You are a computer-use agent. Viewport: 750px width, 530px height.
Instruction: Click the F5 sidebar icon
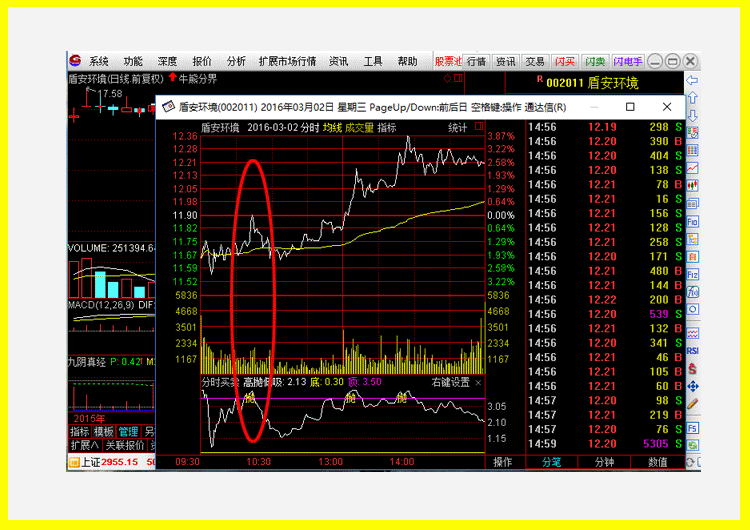pyautogui.click(x=692, y=428)
